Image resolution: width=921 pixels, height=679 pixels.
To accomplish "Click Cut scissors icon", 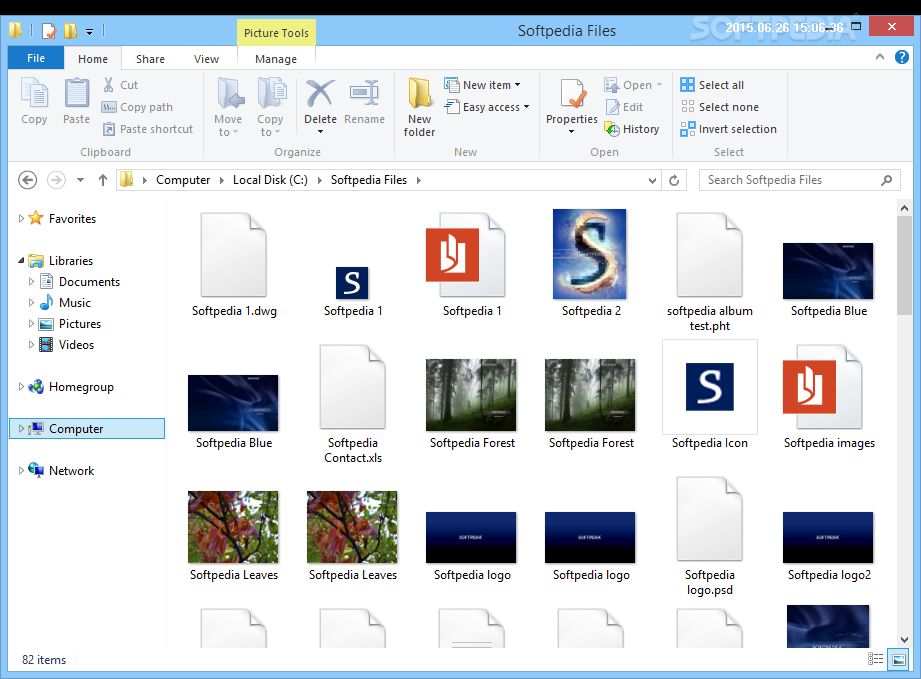I will [x=109, y=85].
